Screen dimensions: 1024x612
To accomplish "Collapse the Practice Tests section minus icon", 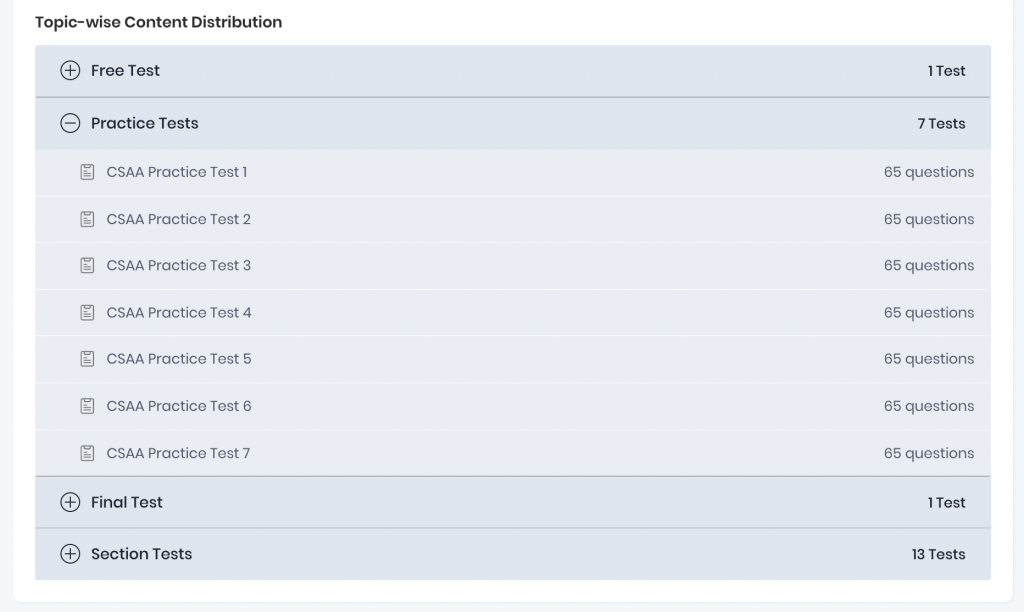I will pos(70,124).
